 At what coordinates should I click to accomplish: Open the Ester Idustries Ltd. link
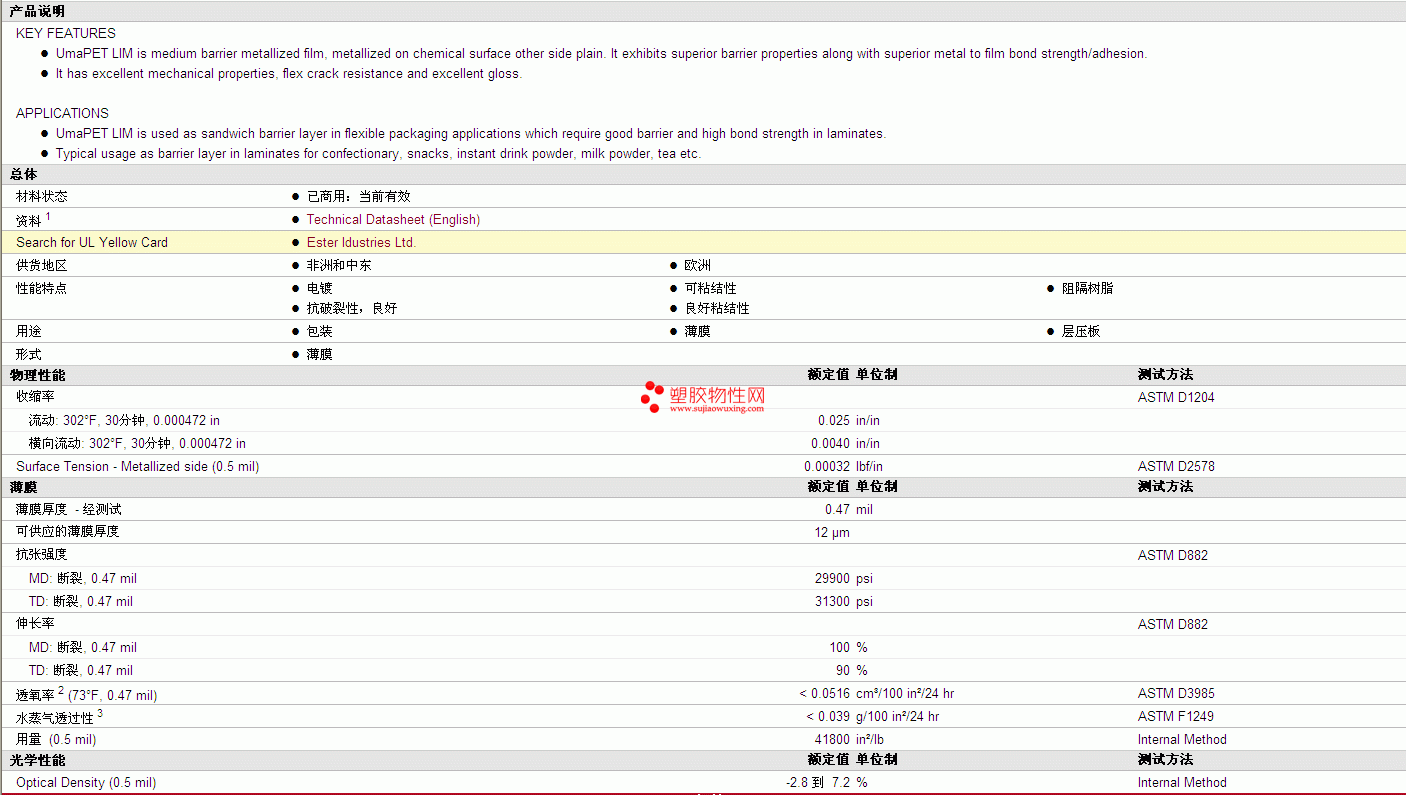pos(361,243)
